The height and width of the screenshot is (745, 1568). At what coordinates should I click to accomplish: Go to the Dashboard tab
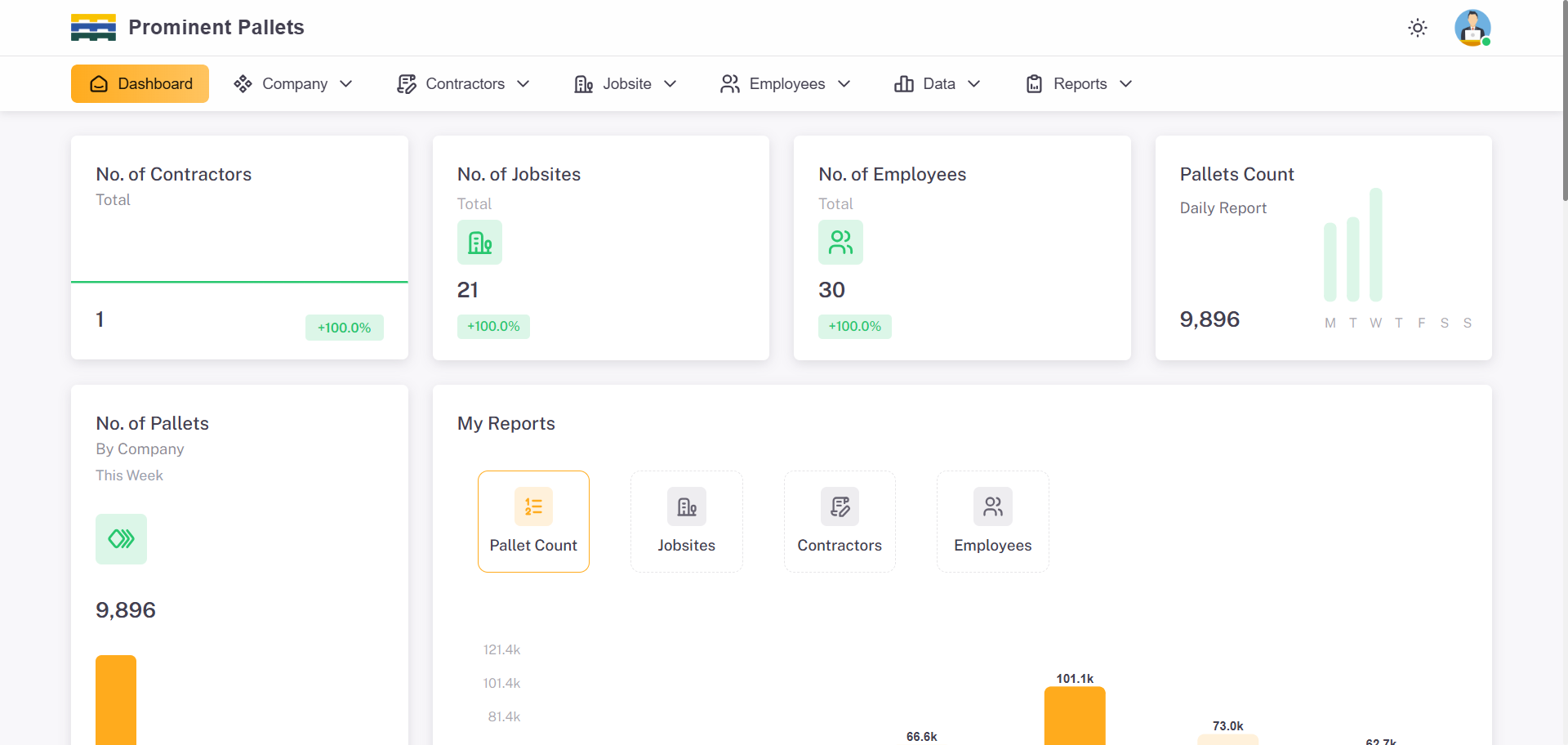(x=140, y=84)
